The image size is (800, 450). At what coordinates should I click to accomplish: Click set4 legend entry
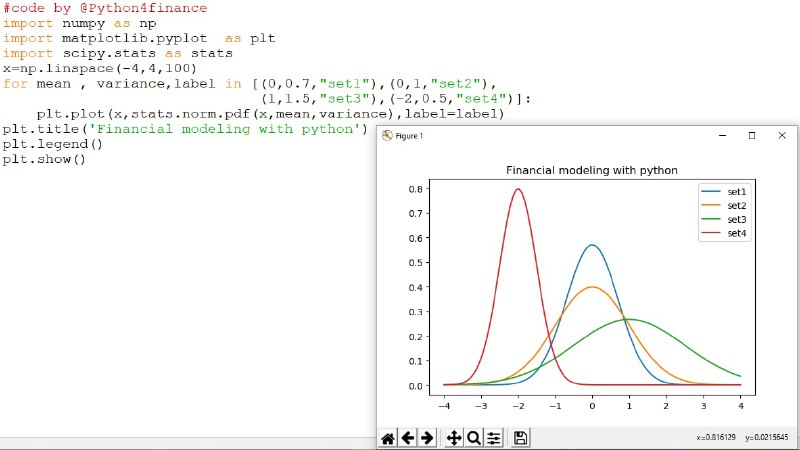click(724, 233)
